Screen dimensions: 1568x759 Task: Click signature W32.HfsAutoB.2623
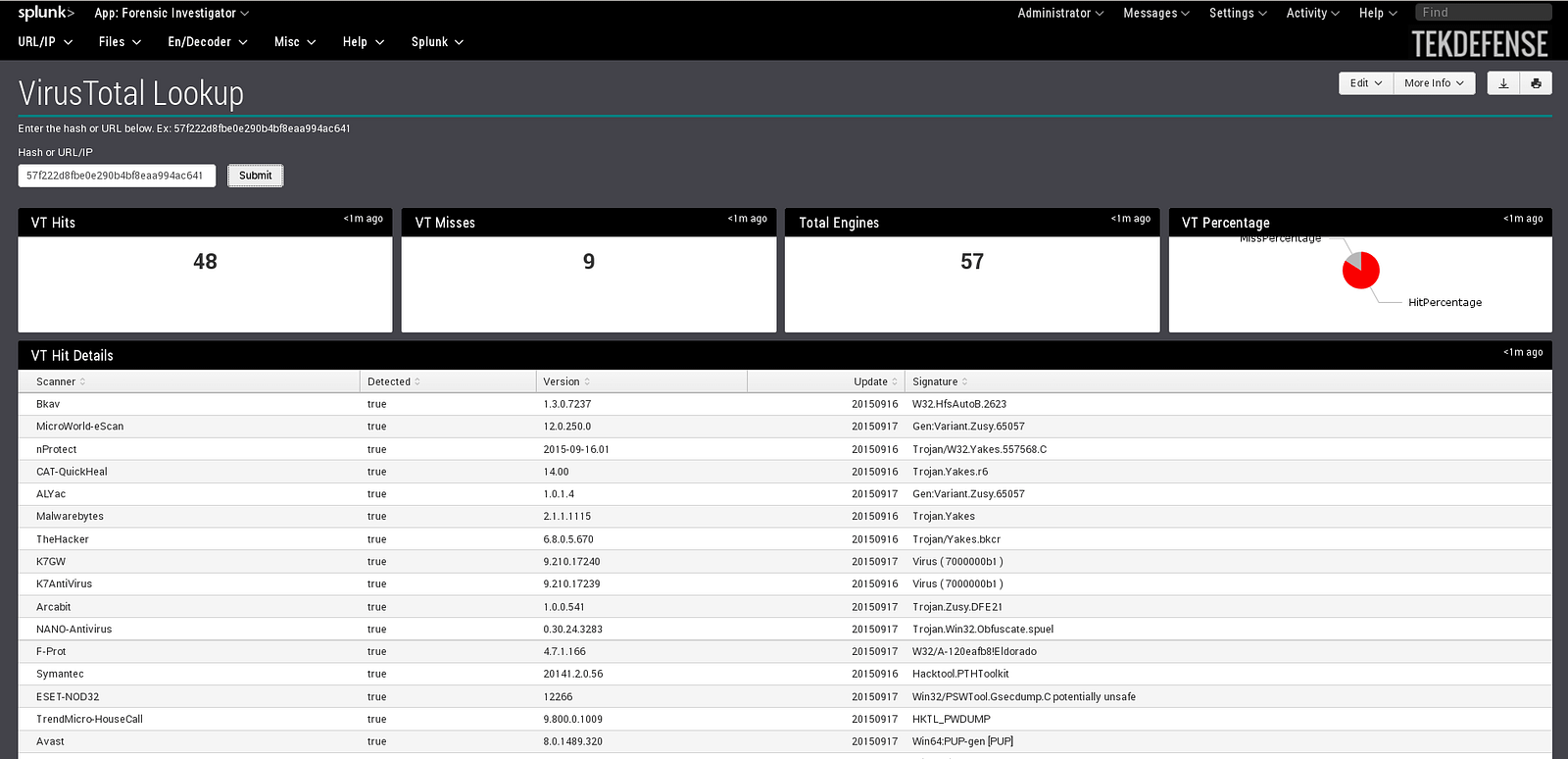coord(959,404)
